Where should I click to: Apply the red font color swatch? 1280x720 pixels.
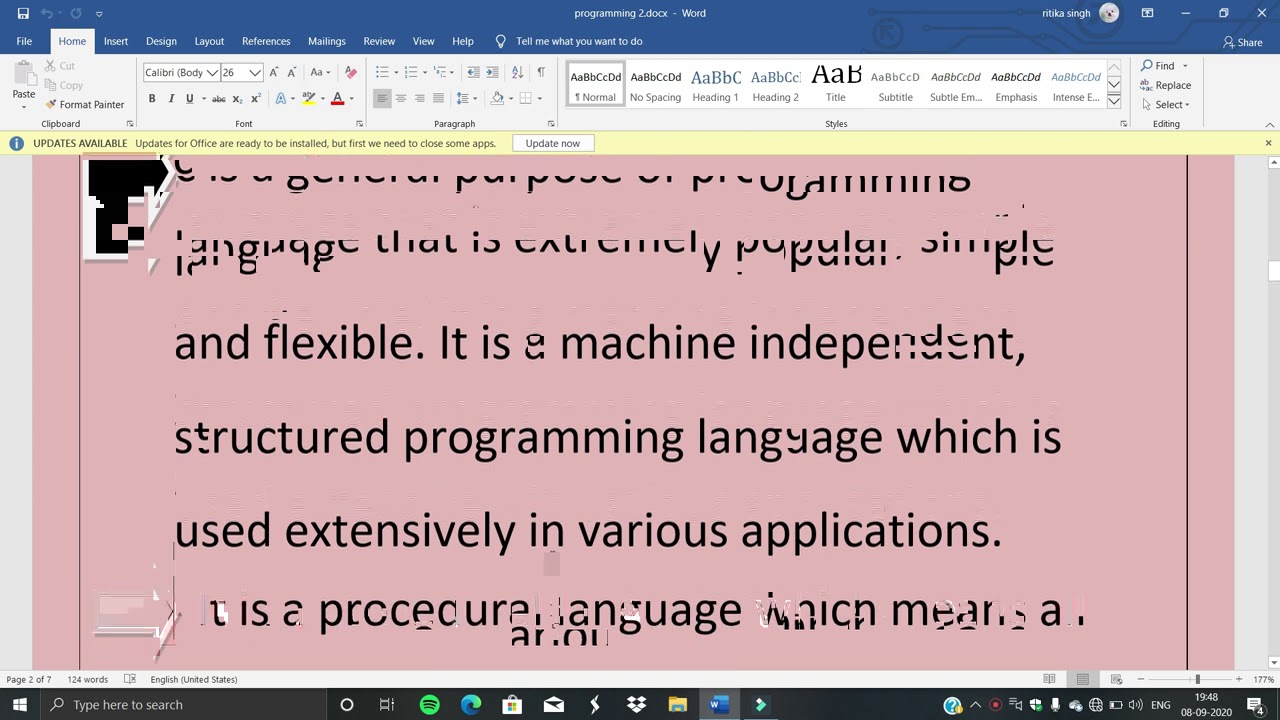(338, 98)
